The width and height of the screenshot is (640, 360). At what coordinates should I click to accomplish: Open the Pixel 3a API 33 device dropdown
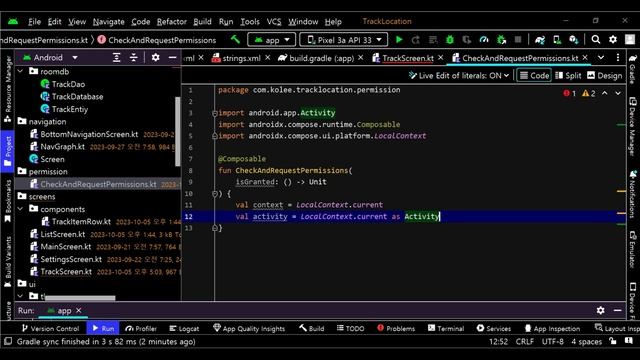pos(344,40)
